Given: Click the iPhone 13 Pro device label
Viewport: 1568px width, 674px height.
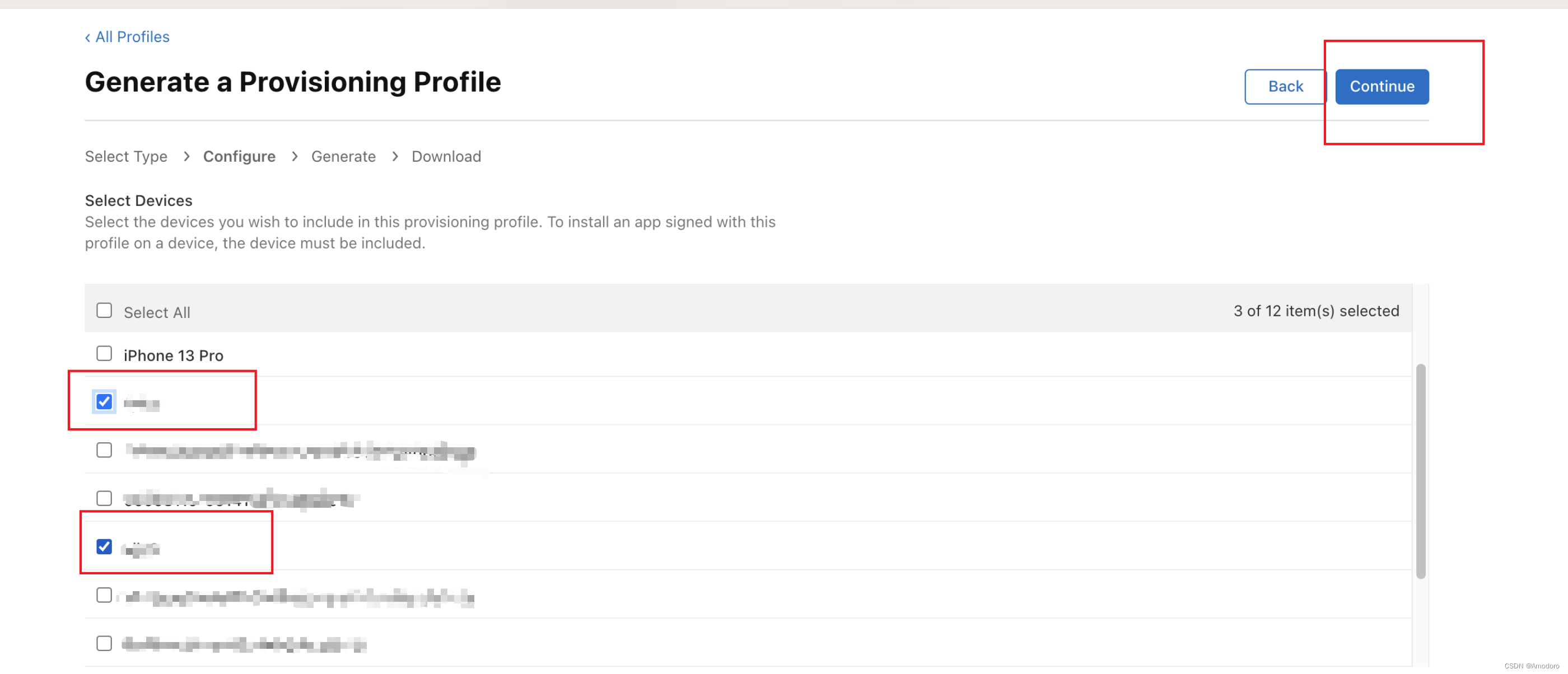Looking at the screenshot, I should tap(174, 355).
